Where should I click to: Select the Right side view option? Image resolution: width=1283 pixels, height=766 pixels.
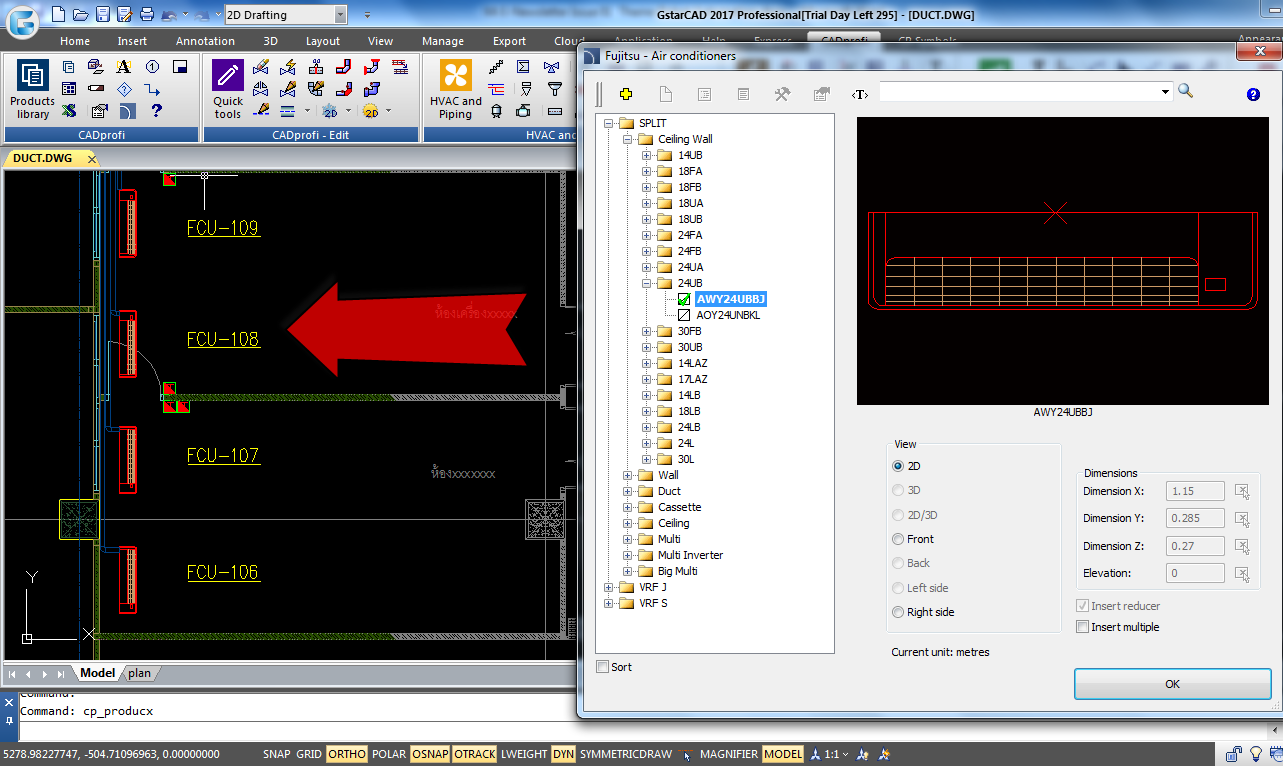click(x=898, y=612)
